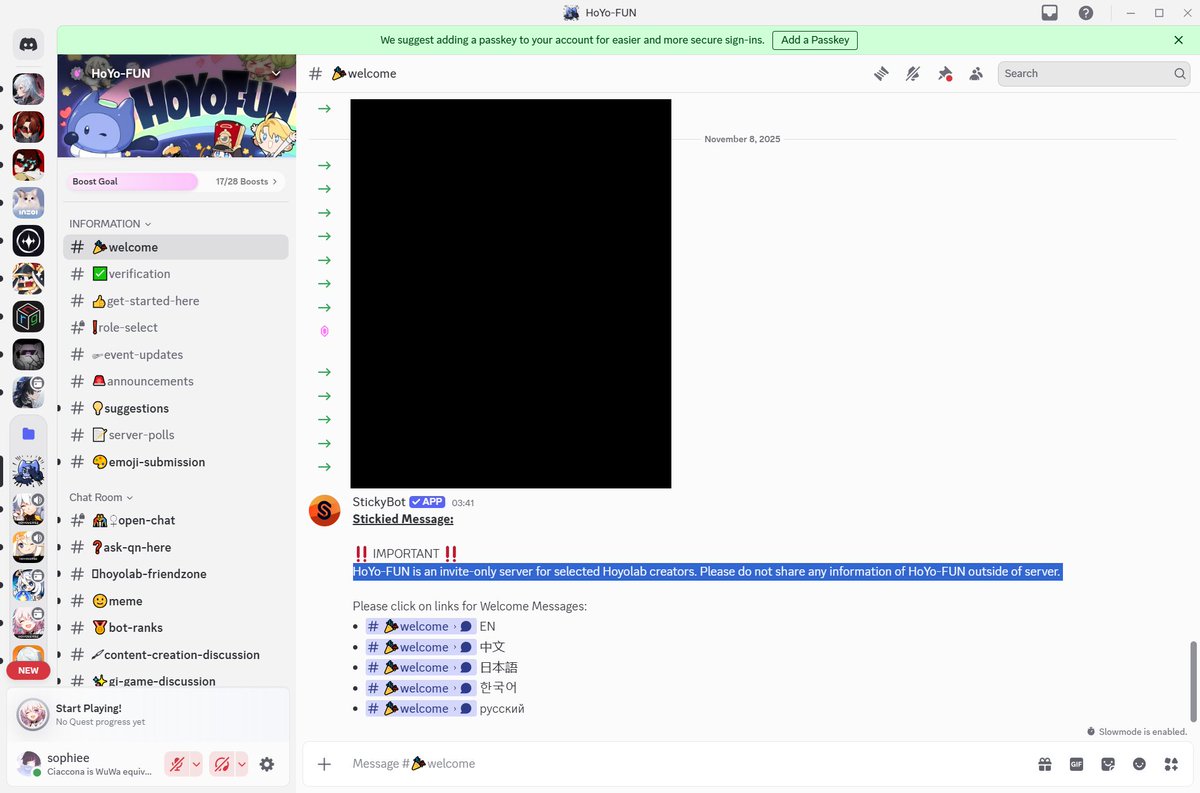
Task: Open notification settings bell icon
Action: pos(913,73)
